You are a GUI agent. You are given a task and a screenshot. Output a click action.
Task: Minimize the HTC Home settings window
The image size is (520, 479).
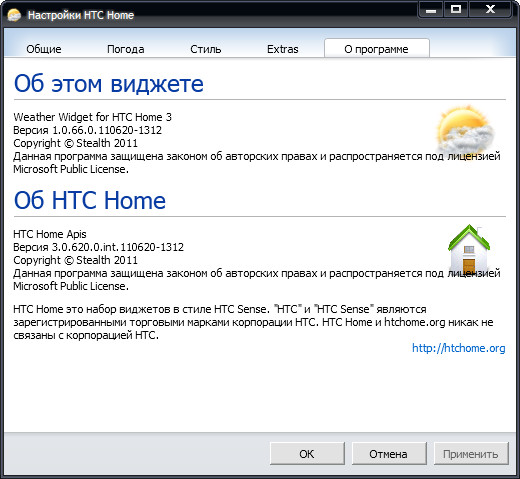pyautogui.click(x=431, y=10)
